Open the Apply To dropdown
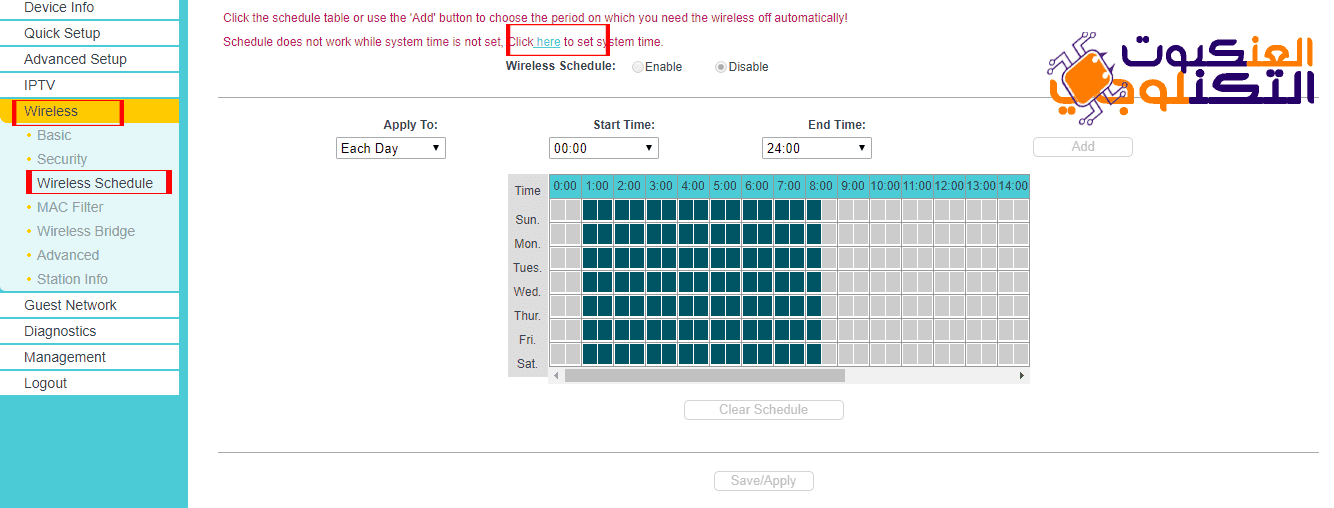The image size is (1334, 508). tap(391, 148)
